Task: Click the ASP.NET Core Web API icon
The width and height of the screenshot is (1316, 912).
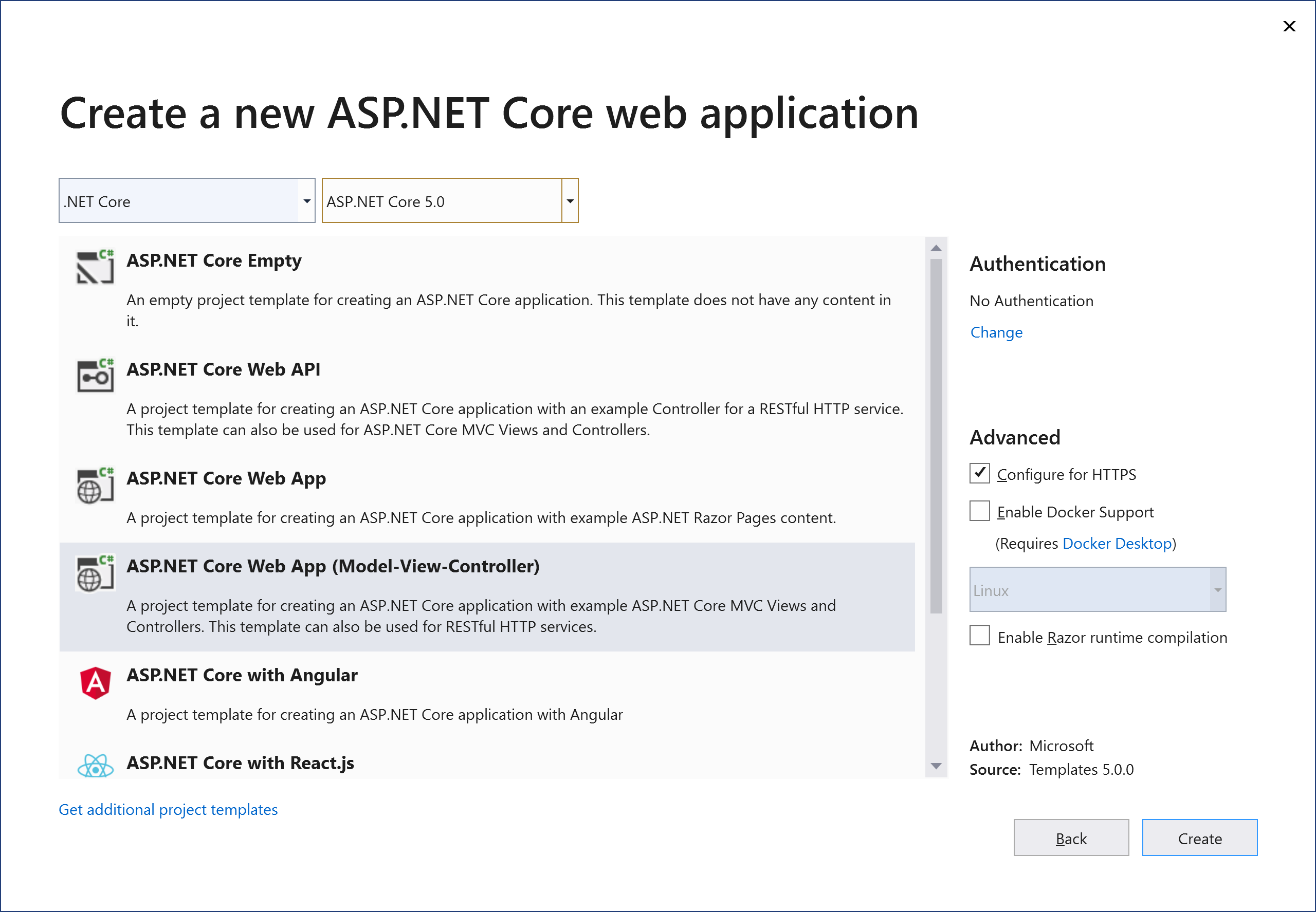Action: coord(95,376)
